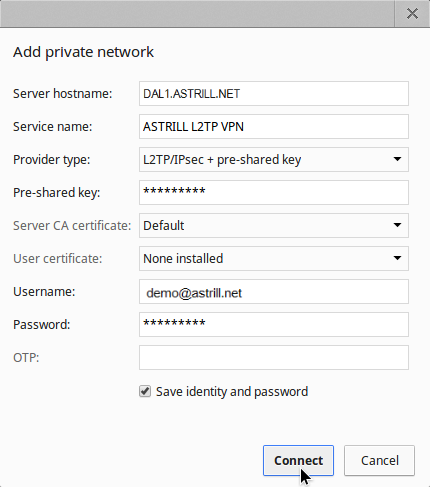The image size is (430, 487).
Task: Click the empty OTP field
Action: pyautogui.click(x=274, y=358)
